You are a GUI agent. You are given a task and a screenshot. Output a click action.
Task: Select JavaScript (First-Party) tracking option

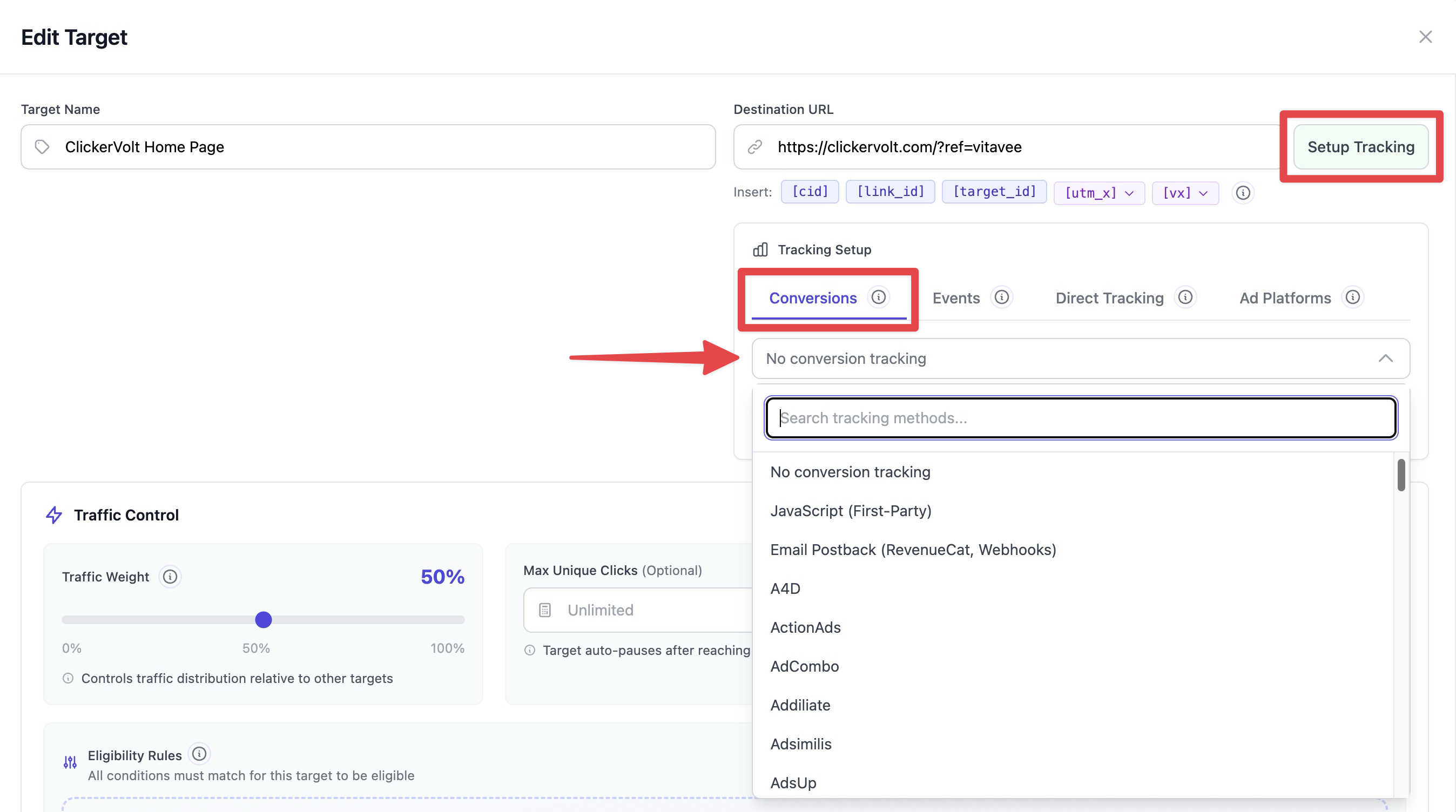point(1073,511)
